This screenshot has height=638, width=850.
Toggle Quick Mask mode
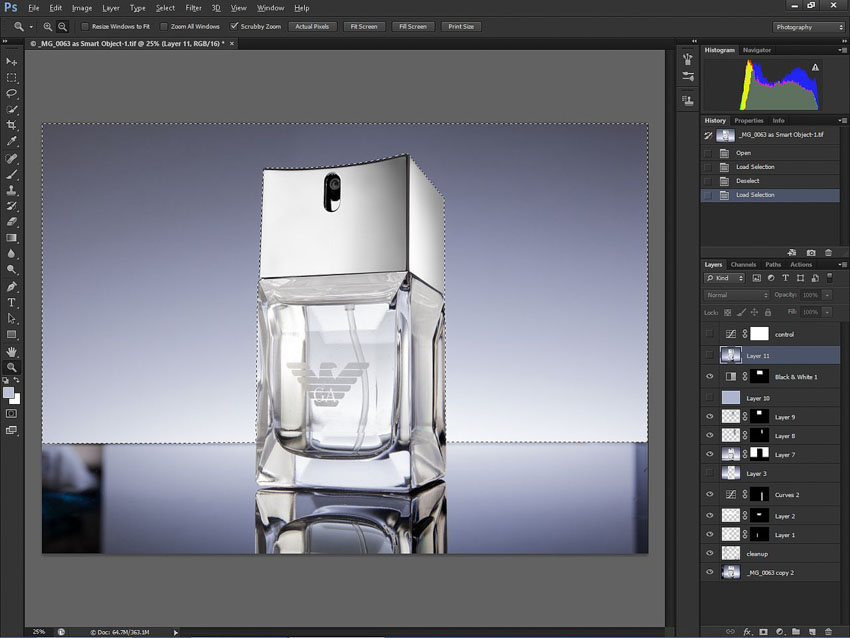tap(11, 414)
